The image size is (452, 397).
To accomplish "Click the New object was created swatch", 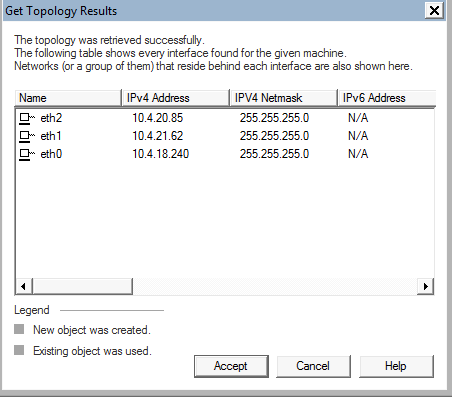I will click(x=19, y=329).
